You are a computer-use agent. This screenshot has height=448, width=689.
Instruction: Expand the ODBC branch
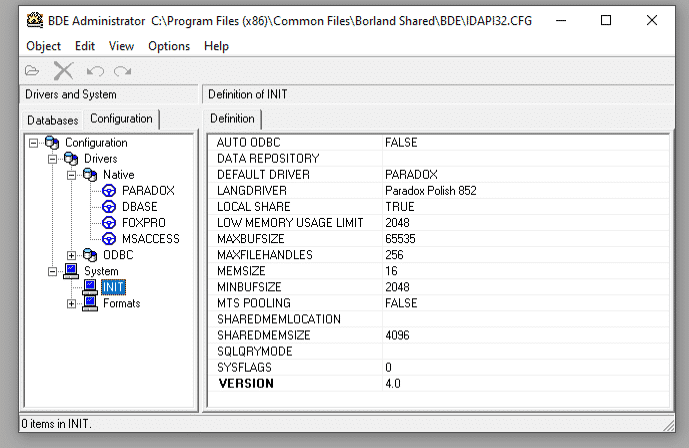tap(71, 255)
